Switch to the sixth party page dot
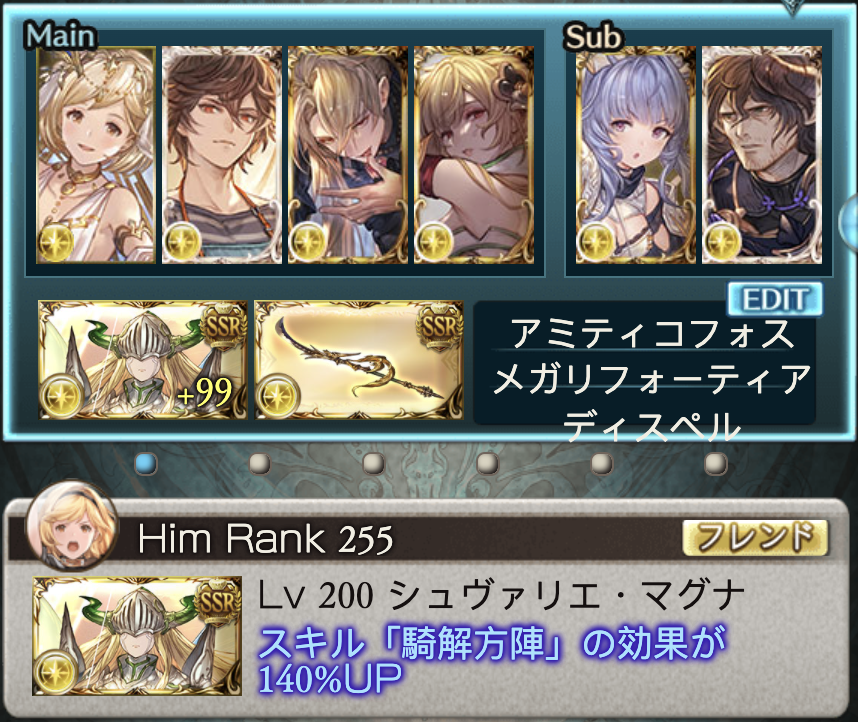The height and width of the screenshot is (722, 858). tap(716, 464)
